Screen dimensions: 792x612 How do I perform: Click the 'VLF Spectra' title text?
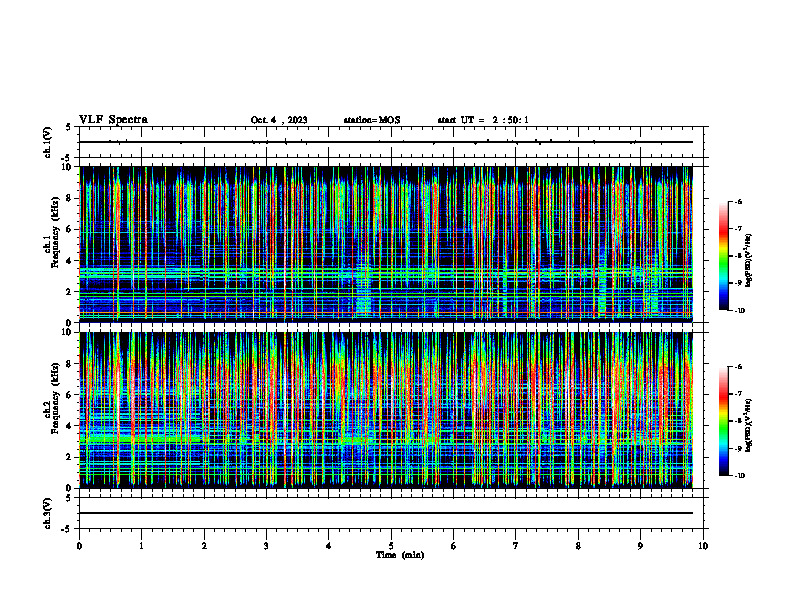pyautogui.click(x=113, y=120)
